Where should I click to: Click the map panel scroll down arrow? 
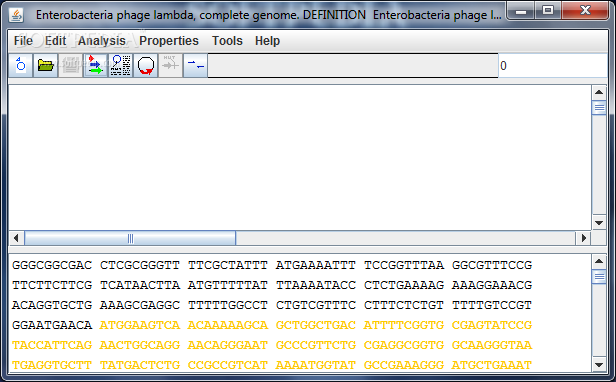[x=599, y=223]
